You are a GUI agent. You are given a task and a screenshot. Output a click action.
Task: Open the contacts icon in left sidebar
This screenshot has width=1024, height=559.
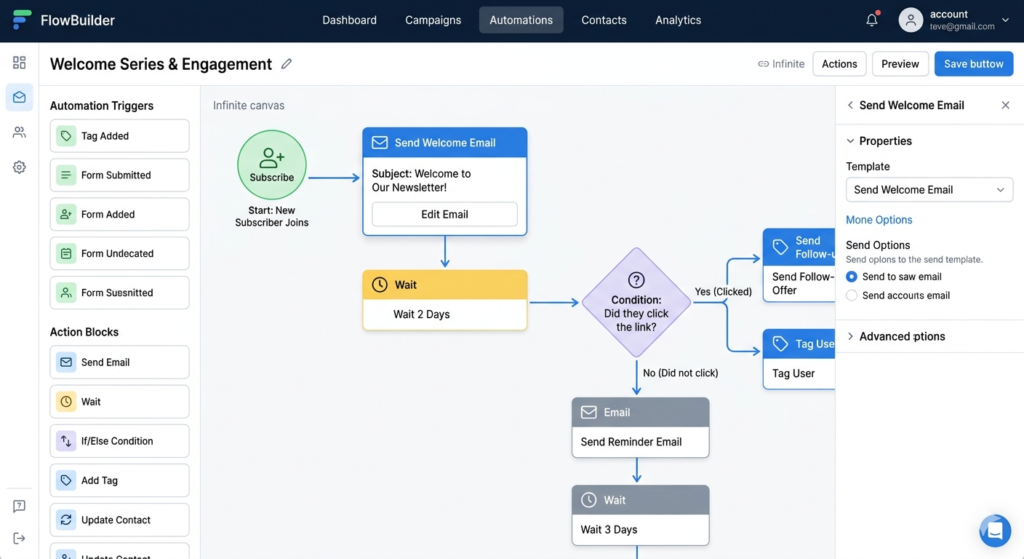(x=19, y=132)
